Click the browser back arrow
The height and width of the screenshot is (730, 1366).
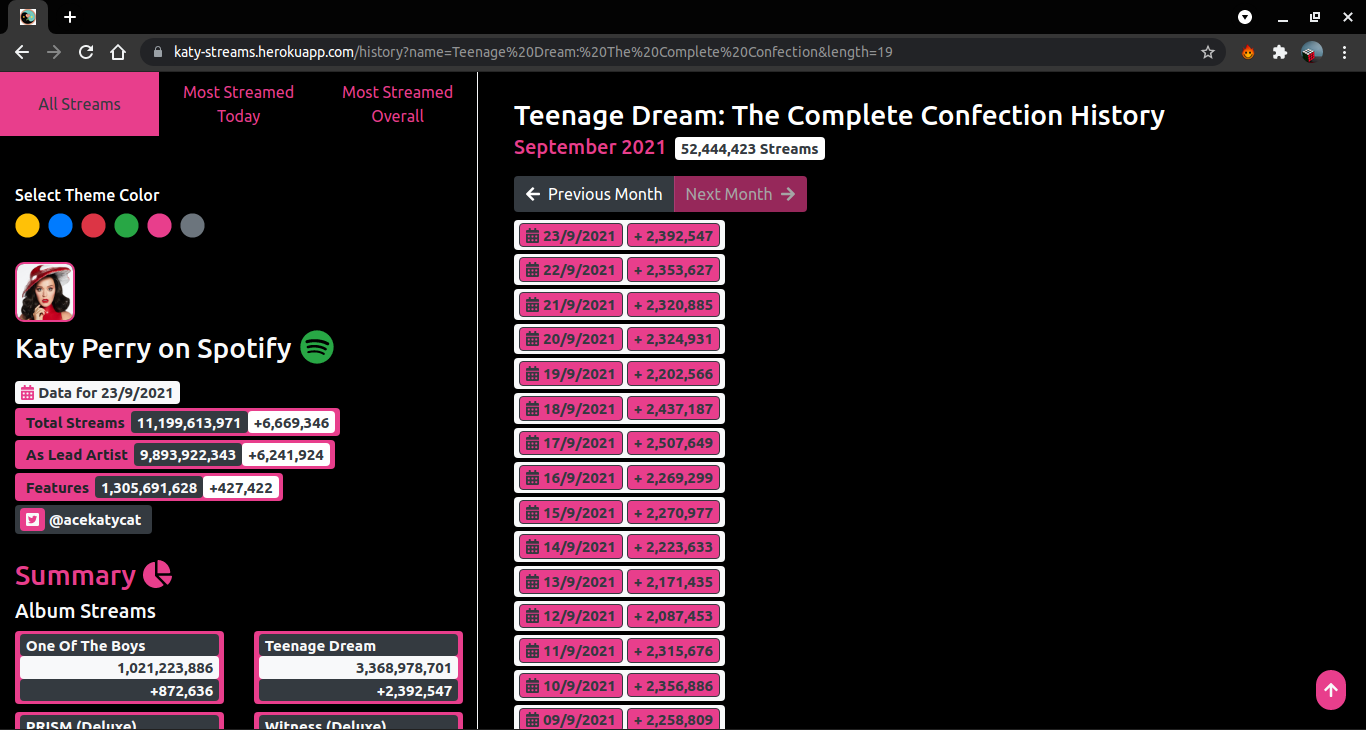[22, 52]
